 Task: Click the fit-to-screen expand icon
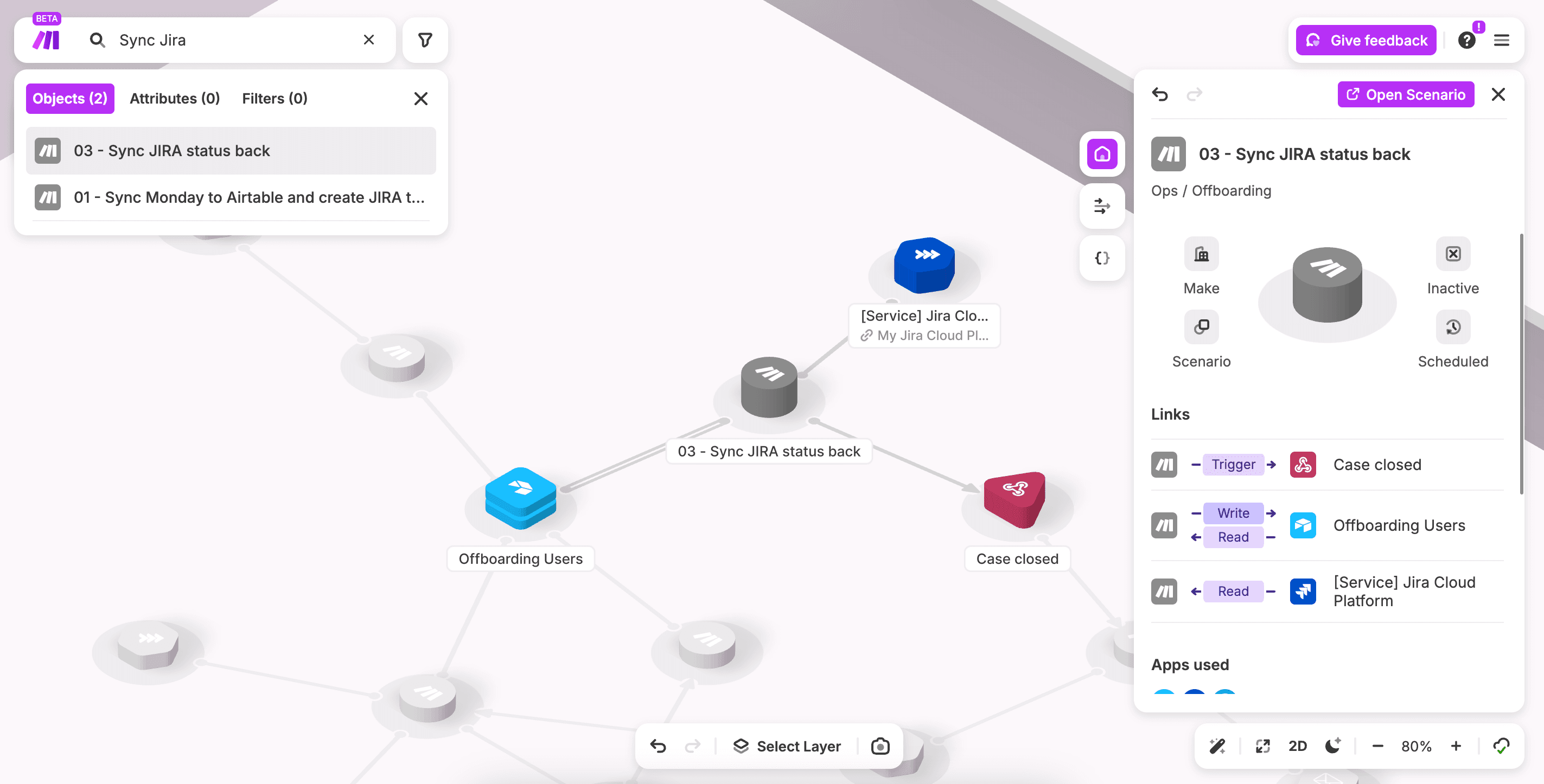(x=1262, y=746)
